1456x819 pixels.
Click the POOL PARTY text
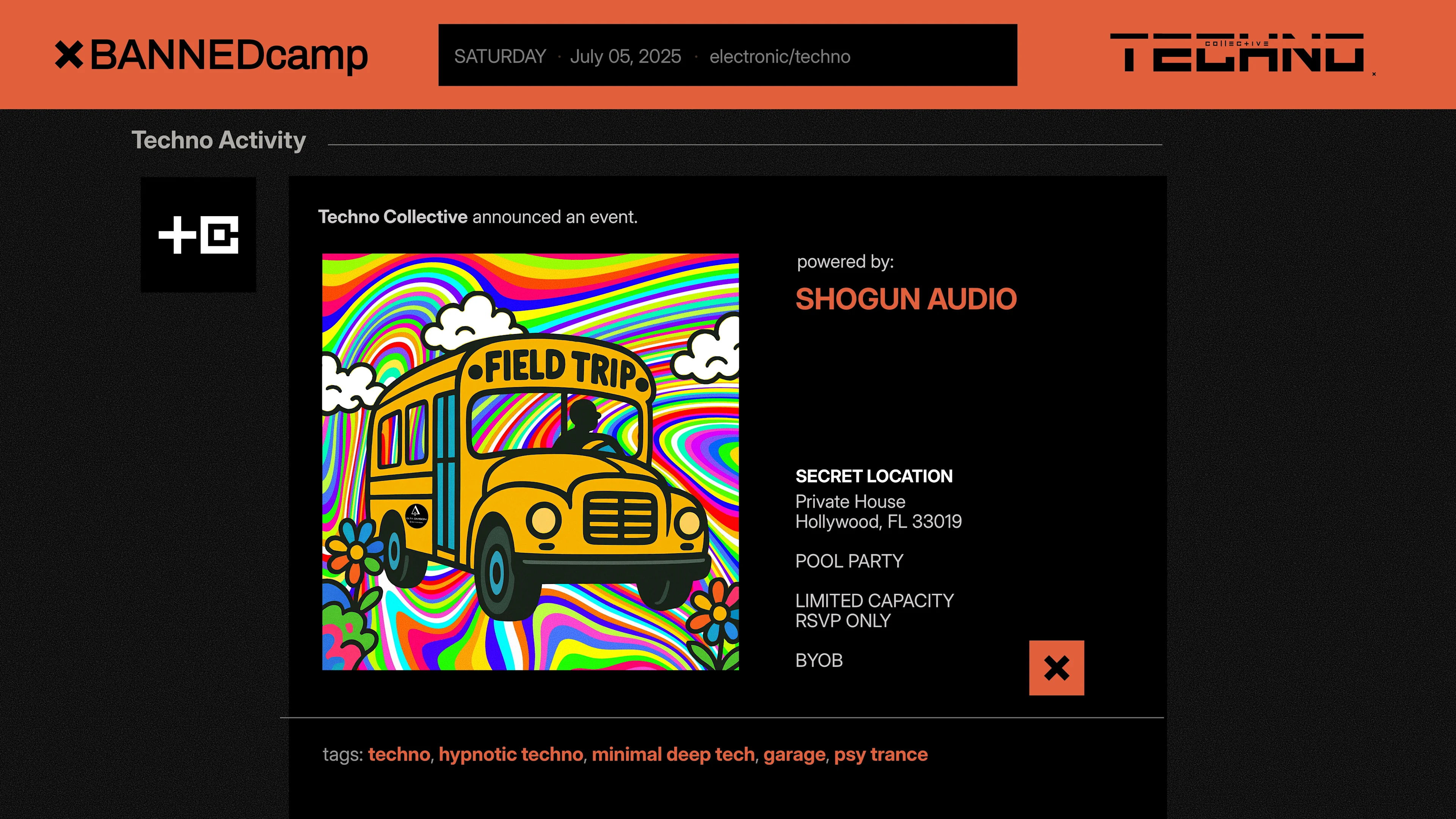849,561
